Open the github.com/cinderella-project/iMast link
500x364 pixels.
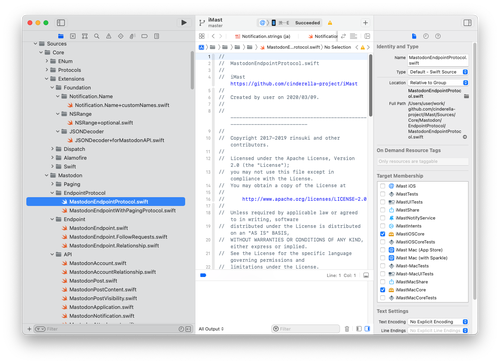click(x=294, y=84)
